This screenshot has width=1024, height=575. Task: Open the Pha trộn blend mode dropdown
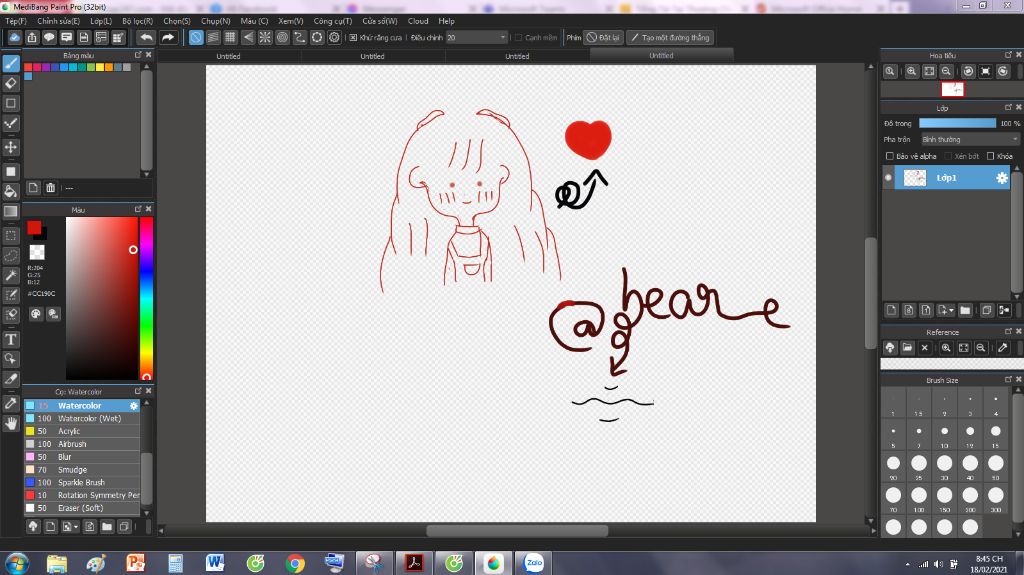pos(970,139)
